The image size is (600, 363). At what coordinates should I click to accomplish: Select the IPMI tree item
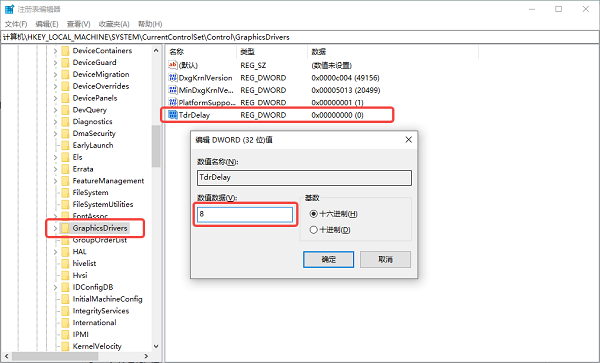(x=80, y=335)
